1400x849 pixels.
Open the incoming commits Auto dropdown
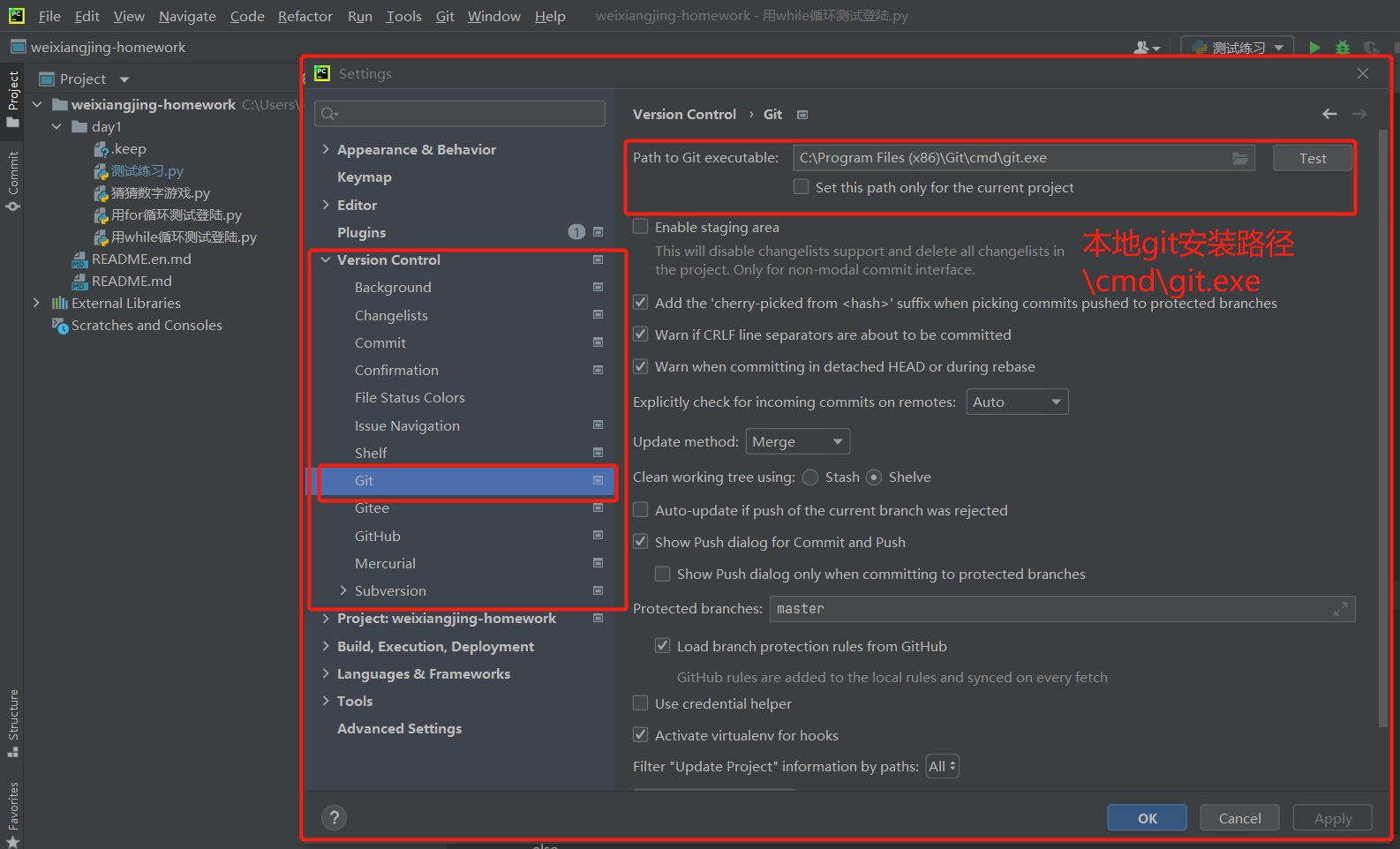click(1017, 402)
